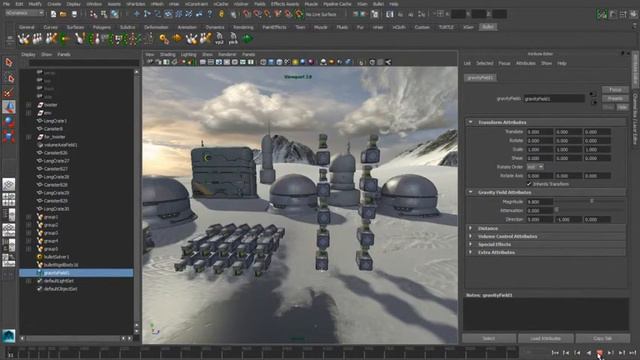Screen dimensions: 640x360
Task: Click the Presets button
Action: (x=615, y=98)
